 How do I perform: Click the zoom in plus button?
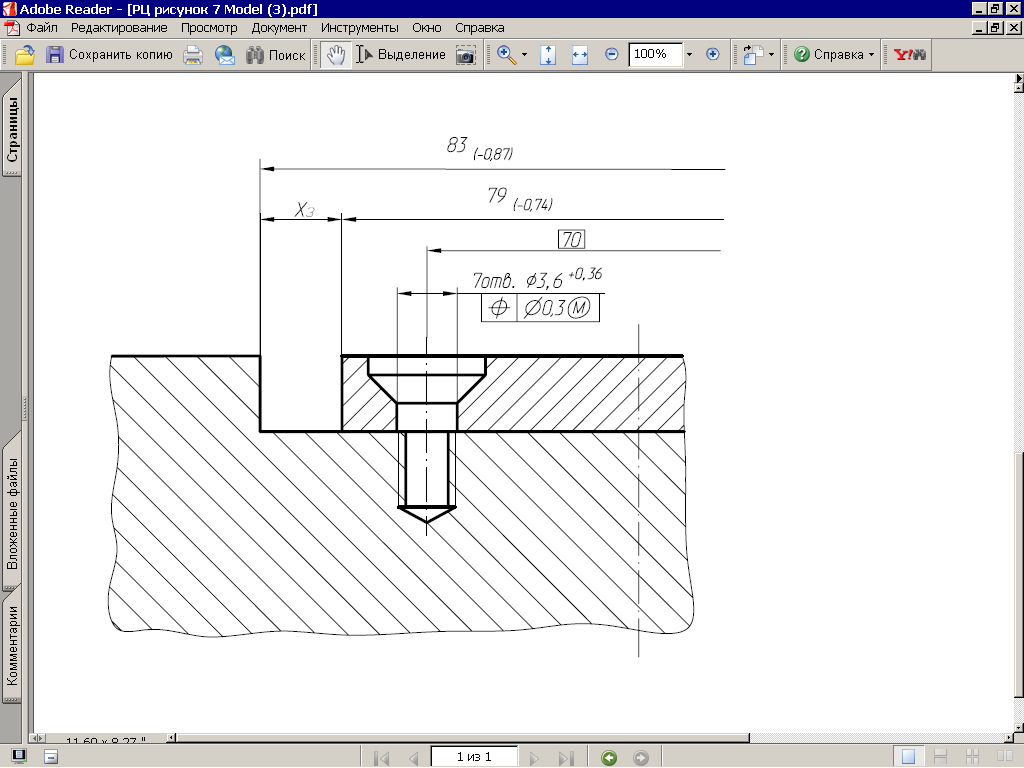coord(712,55)
